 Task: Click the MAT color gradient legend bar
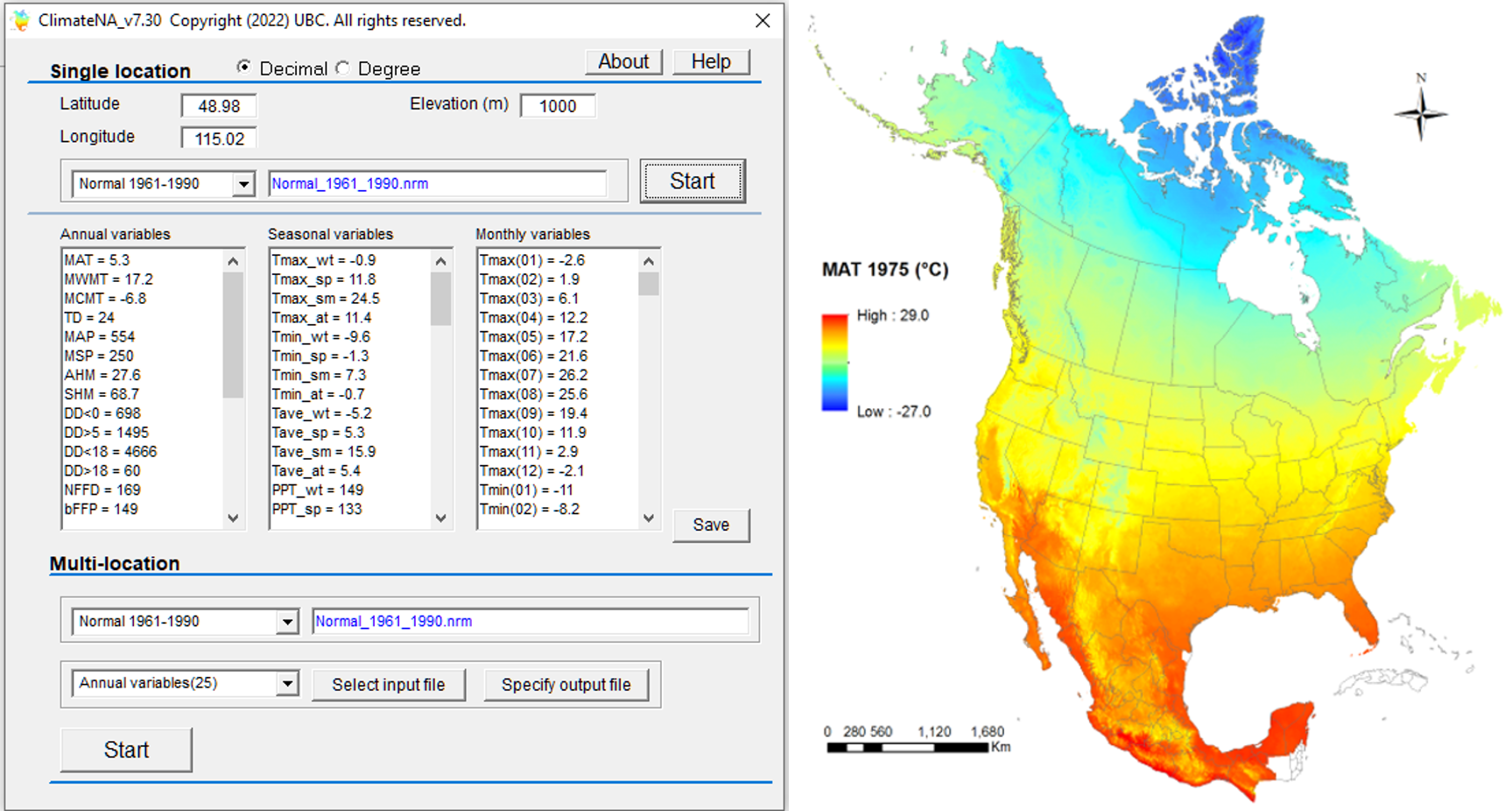pyautogui.click(x=834, y=363)
